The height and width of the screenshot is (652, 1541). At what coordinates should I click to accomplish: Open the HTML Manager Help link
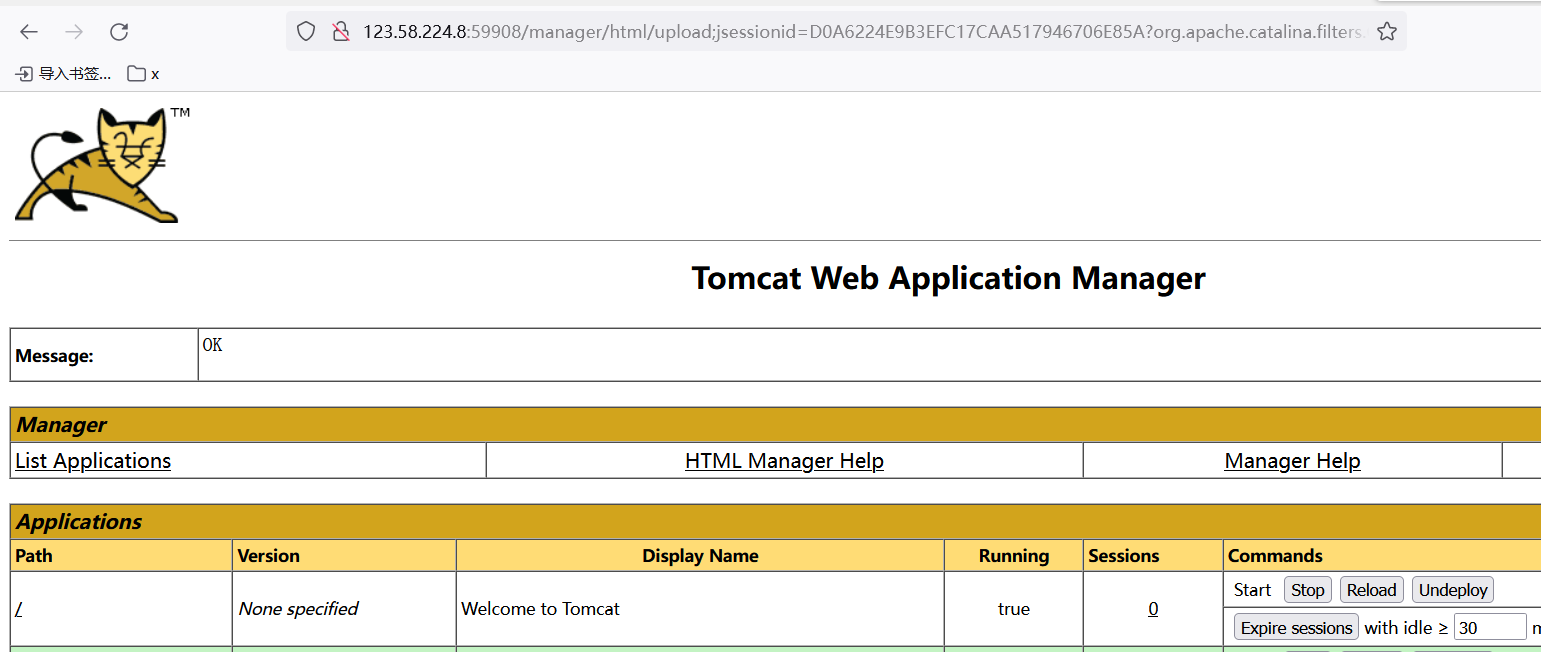784,461
